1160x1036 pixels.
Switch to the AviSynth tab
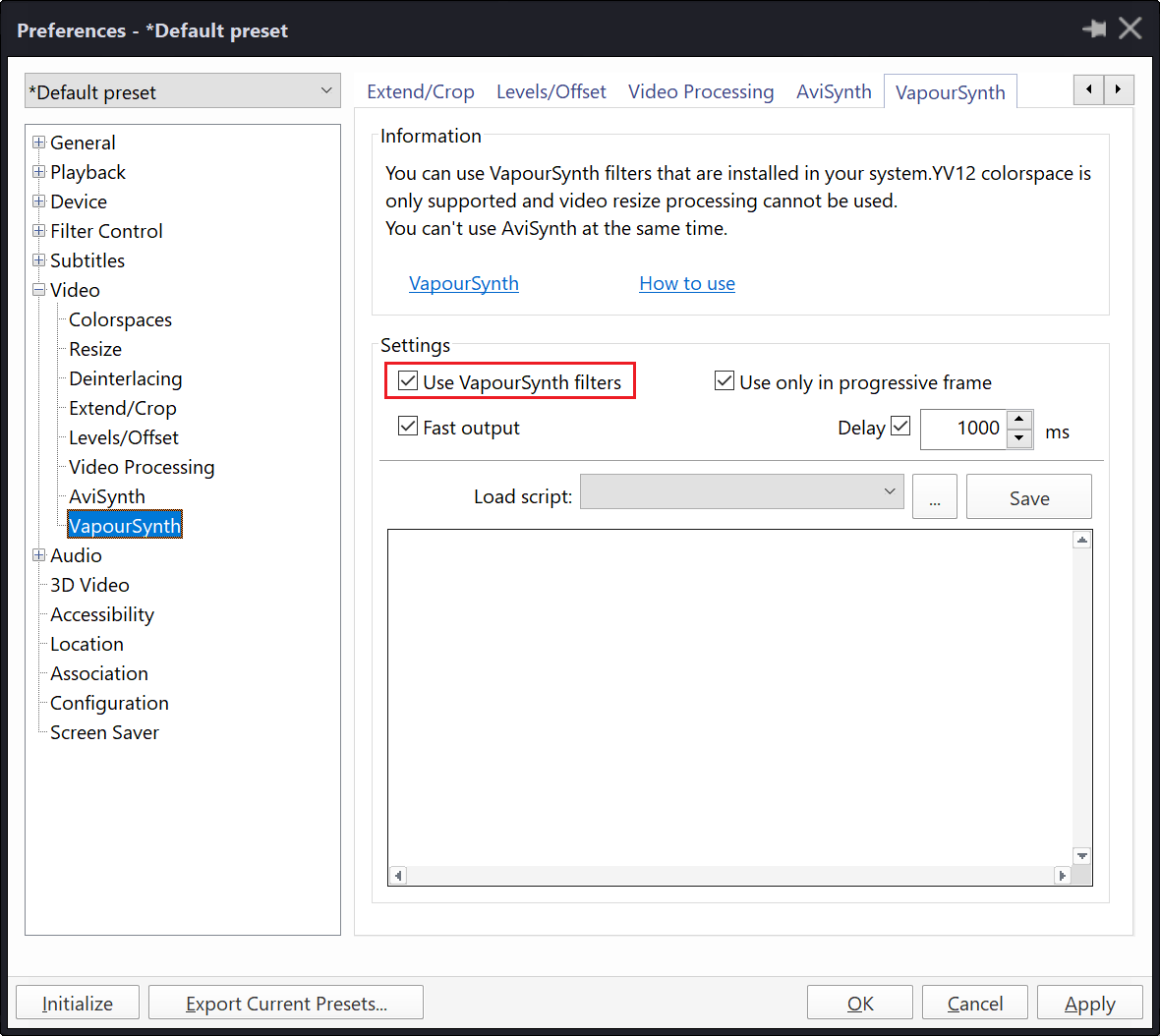pyautogui.click(x=834, y=91)
